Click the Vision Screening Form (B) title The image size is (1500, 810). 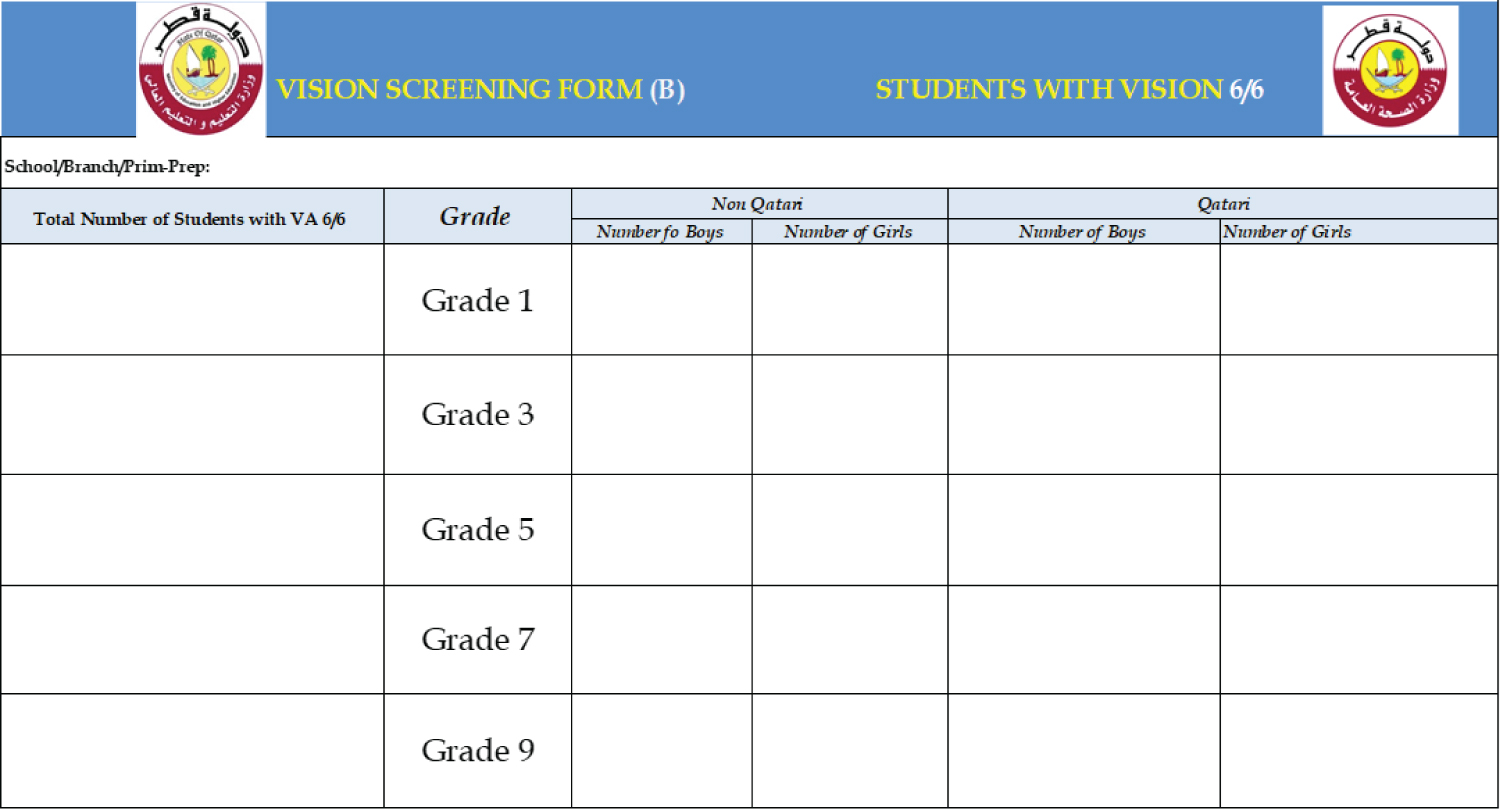(x=481, y=90)
